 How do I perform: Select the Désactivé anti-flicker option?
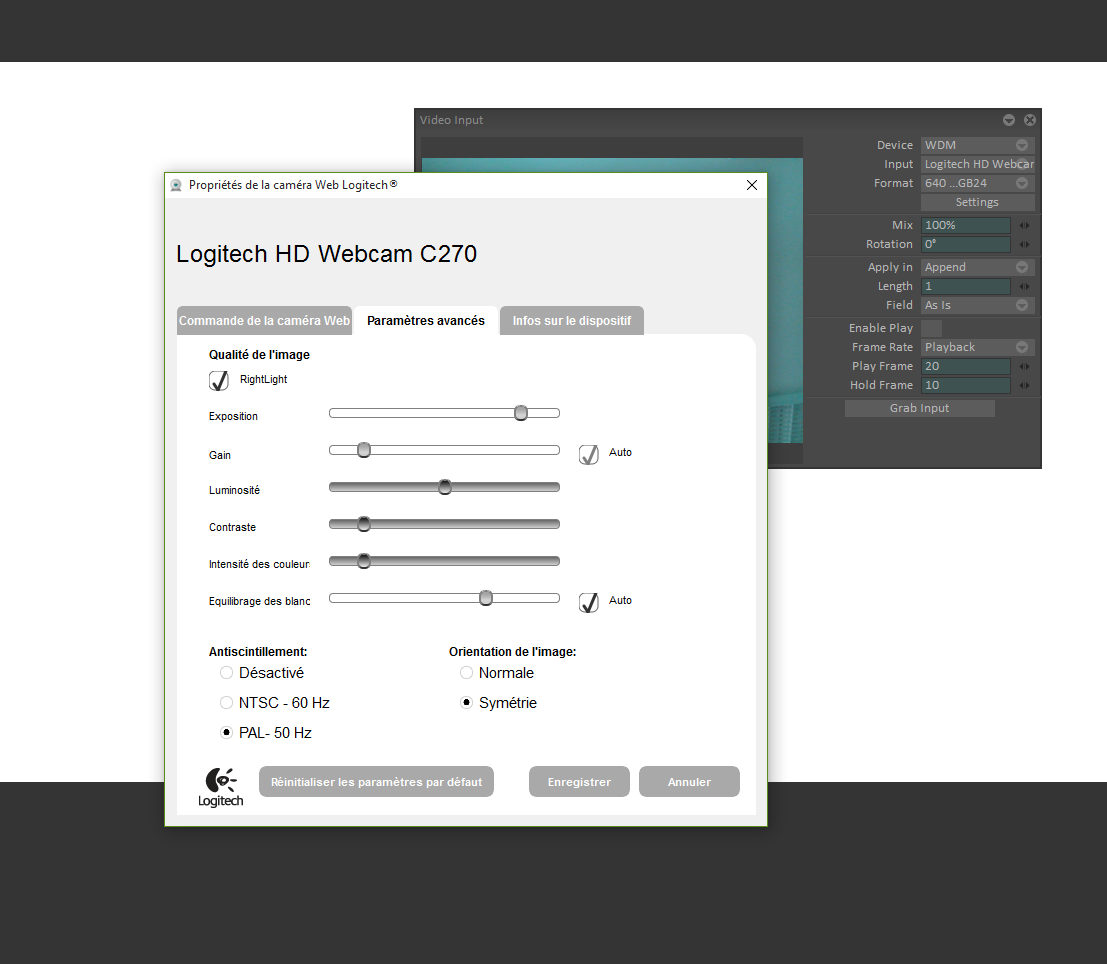coord(226,672)
